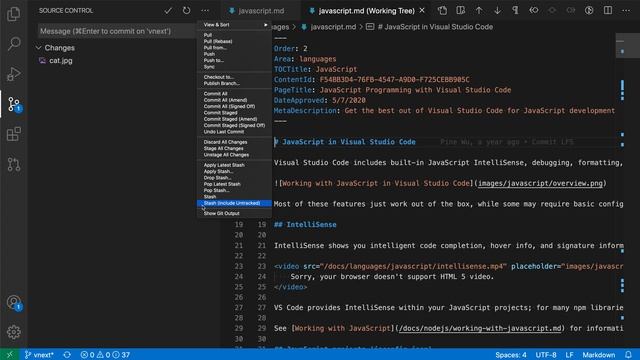This screenshot has width=640, height=360.
Task: Click the open previous revision icon
Action: tap(534, 11)
